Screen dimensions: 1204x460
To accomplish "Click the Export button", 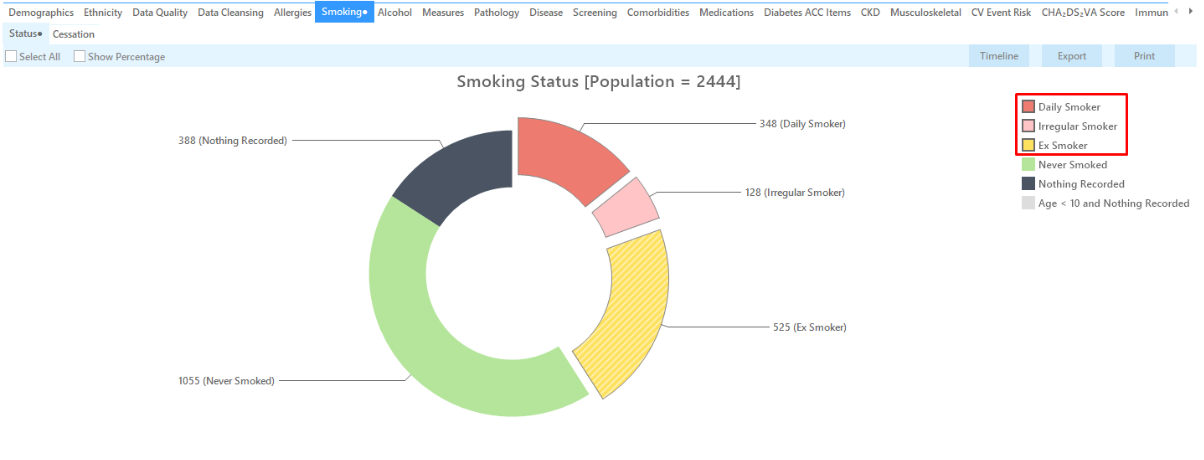I will coord(1072,56).
